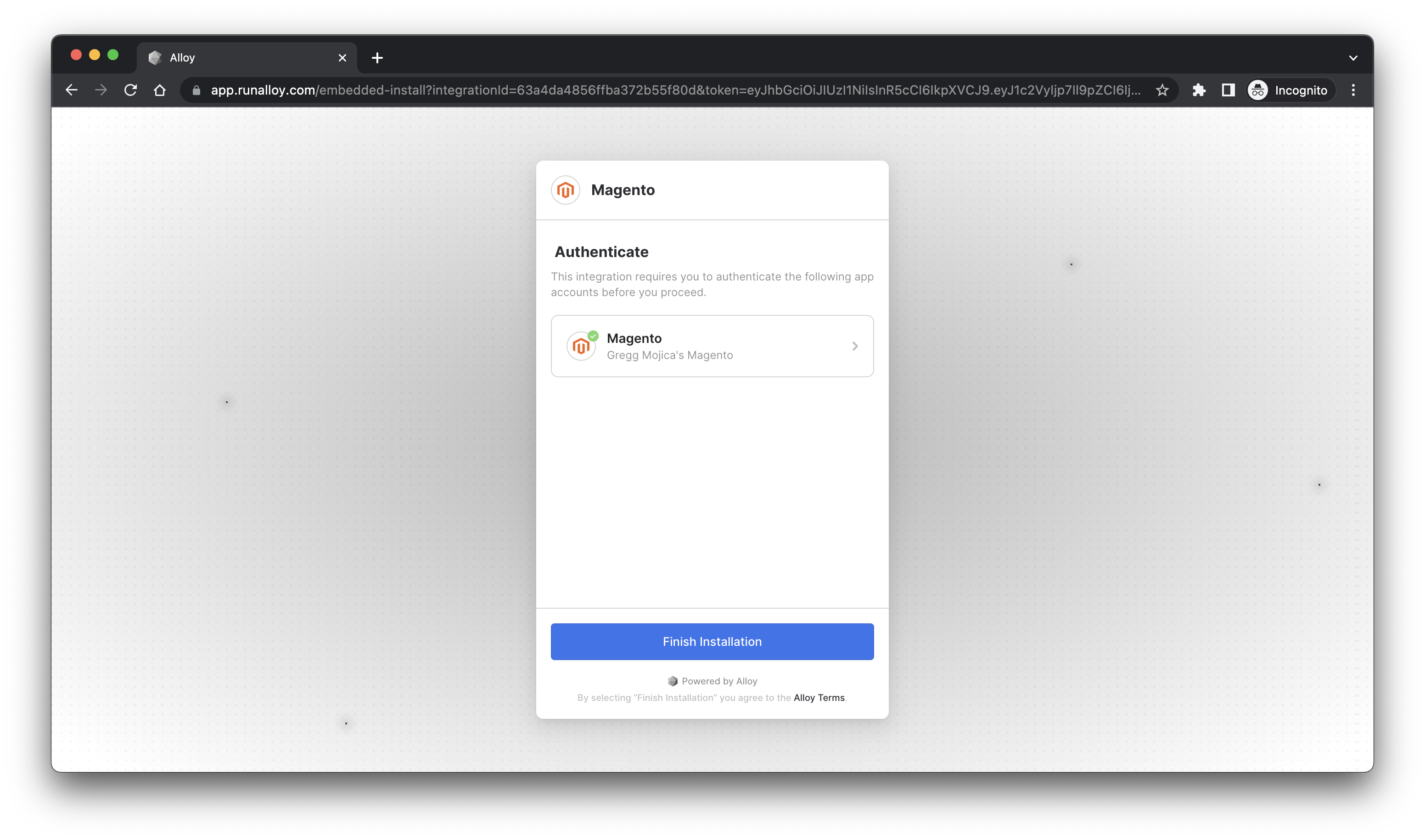Click the Incognito profile badge
The height and width of the screenshot is (840, 1425).
point(1290,90)
